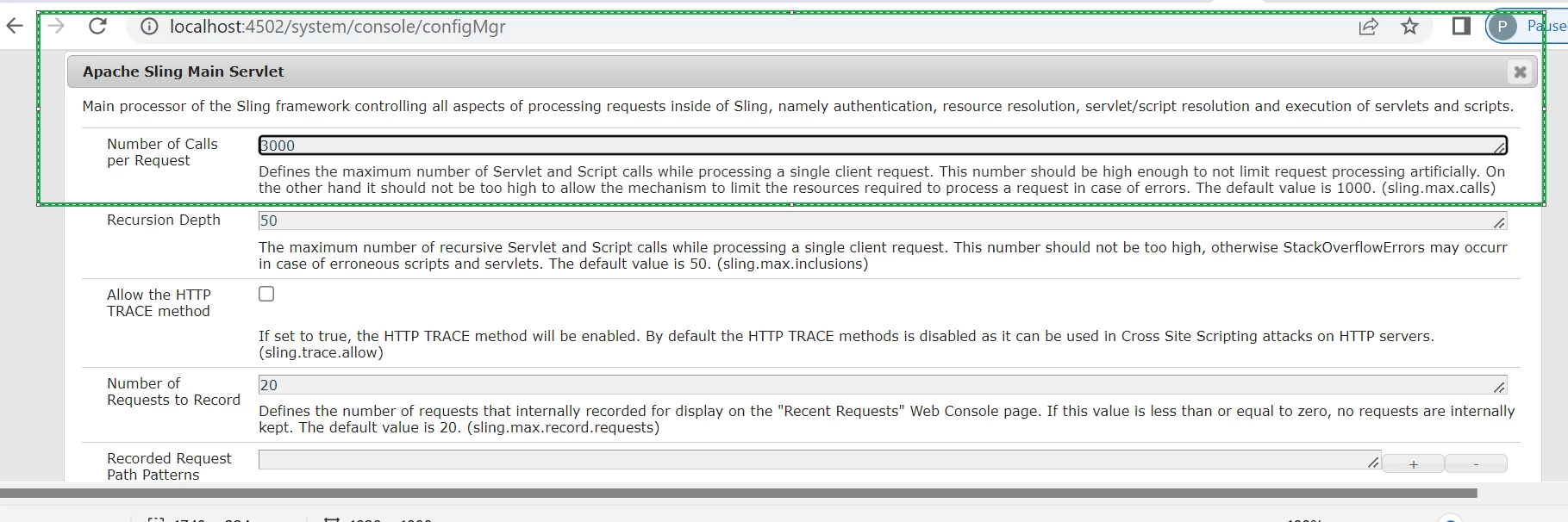The image size is (1568, 522).
Task: Click the 'Apache Sling Main Servlet' title
Action: 184,71
